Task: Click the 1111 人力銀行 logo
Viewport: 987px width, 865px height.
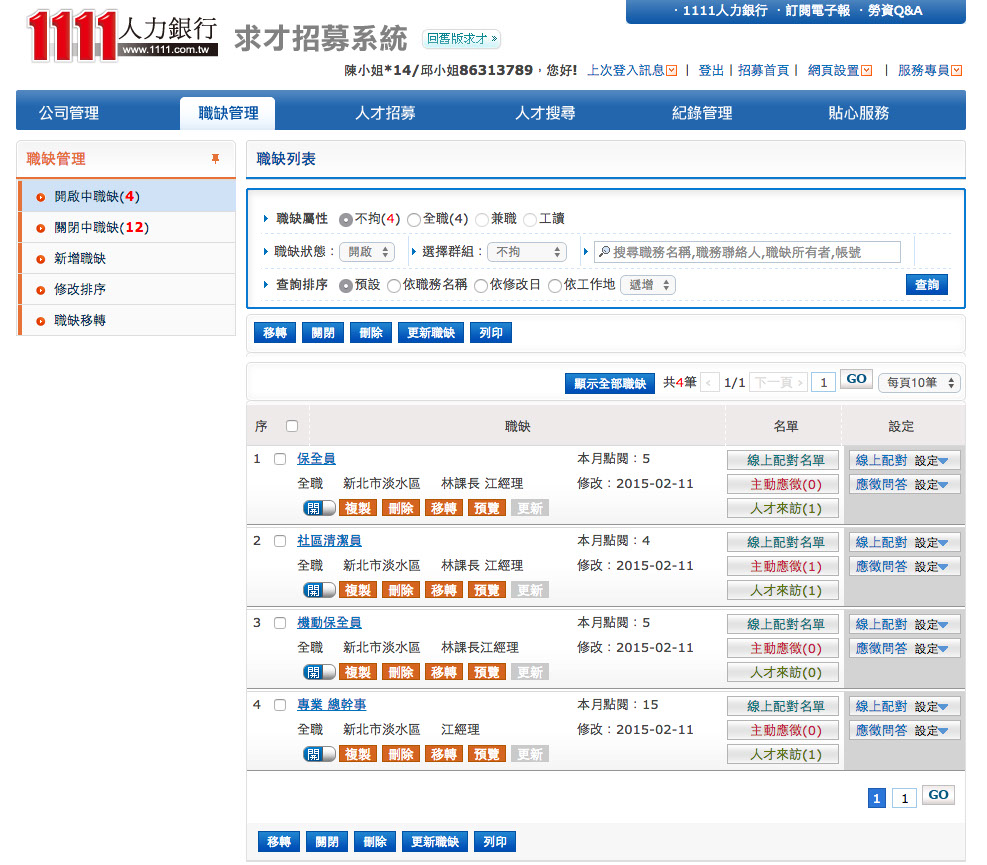Action: coord(122,36)
